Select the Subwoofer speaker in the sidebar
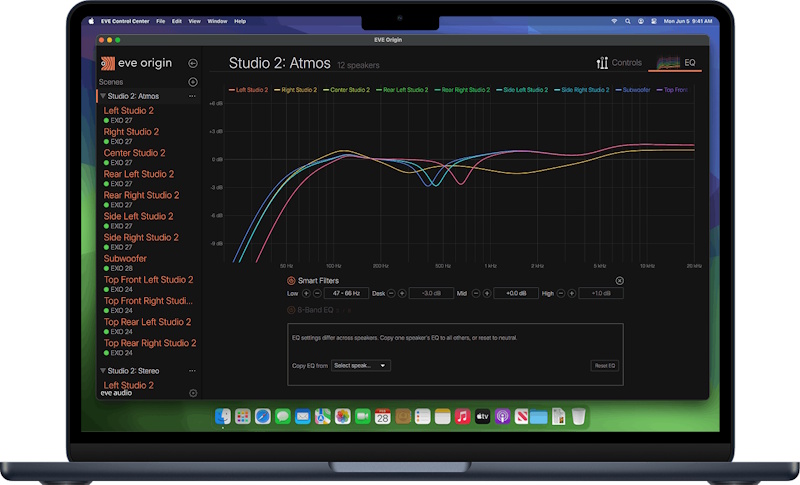The height and width of the screenshot is (485, 800). (125, 259)
